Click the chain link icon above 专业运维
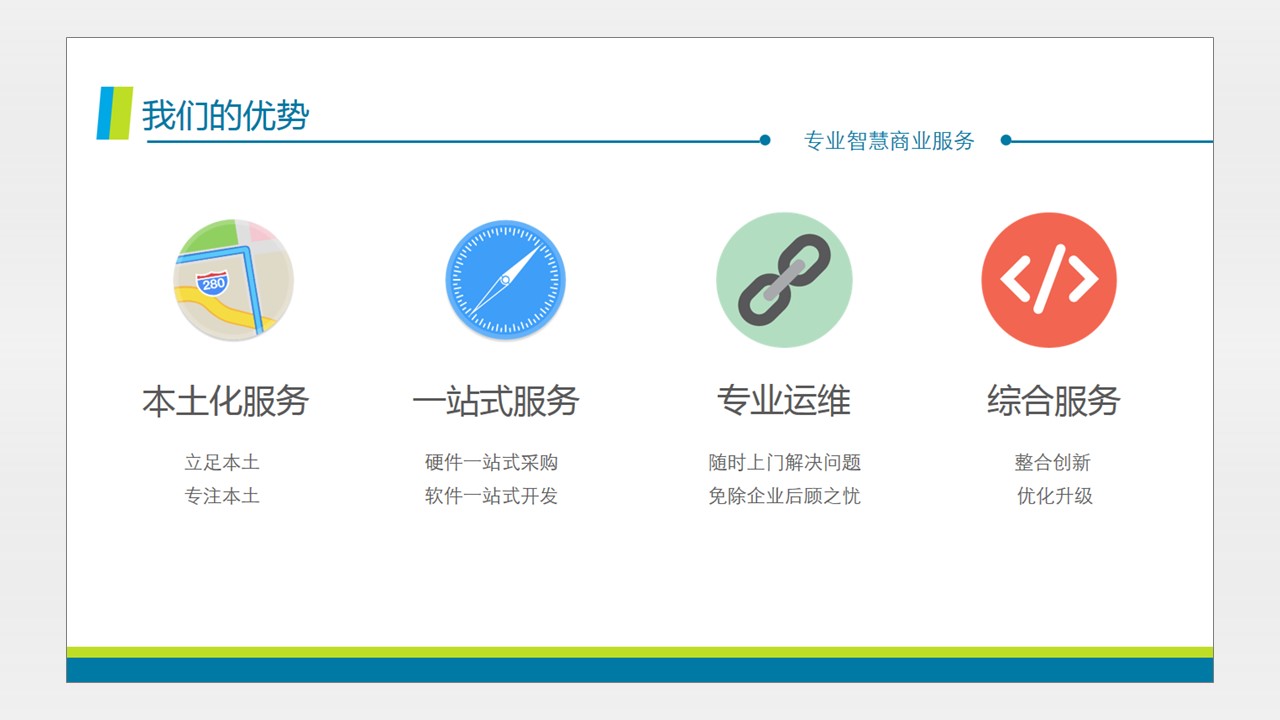The width and height of the screenshot is (1280, 720). (785, 281)
